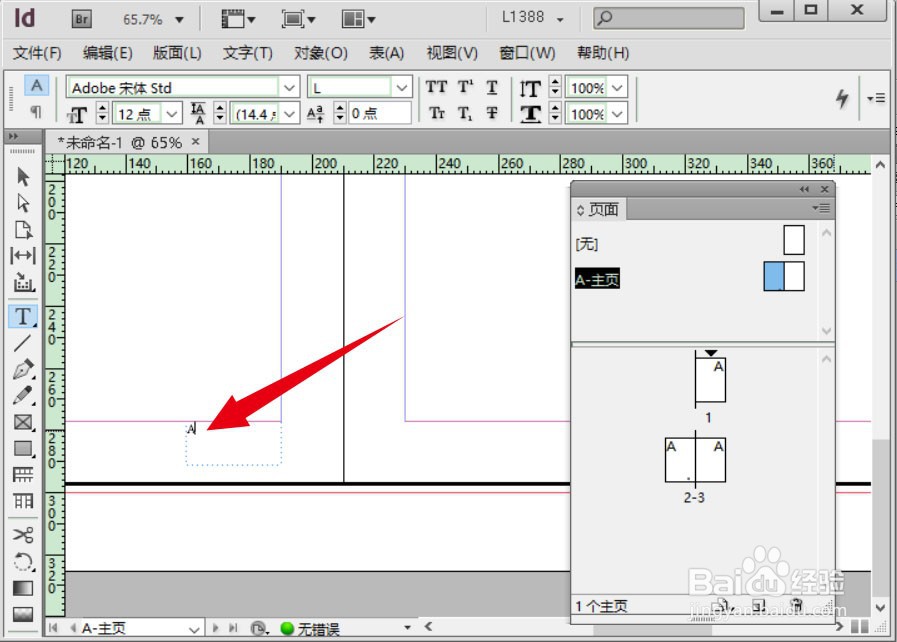Open the 窗口(W) menu

[x=527, y=53]
